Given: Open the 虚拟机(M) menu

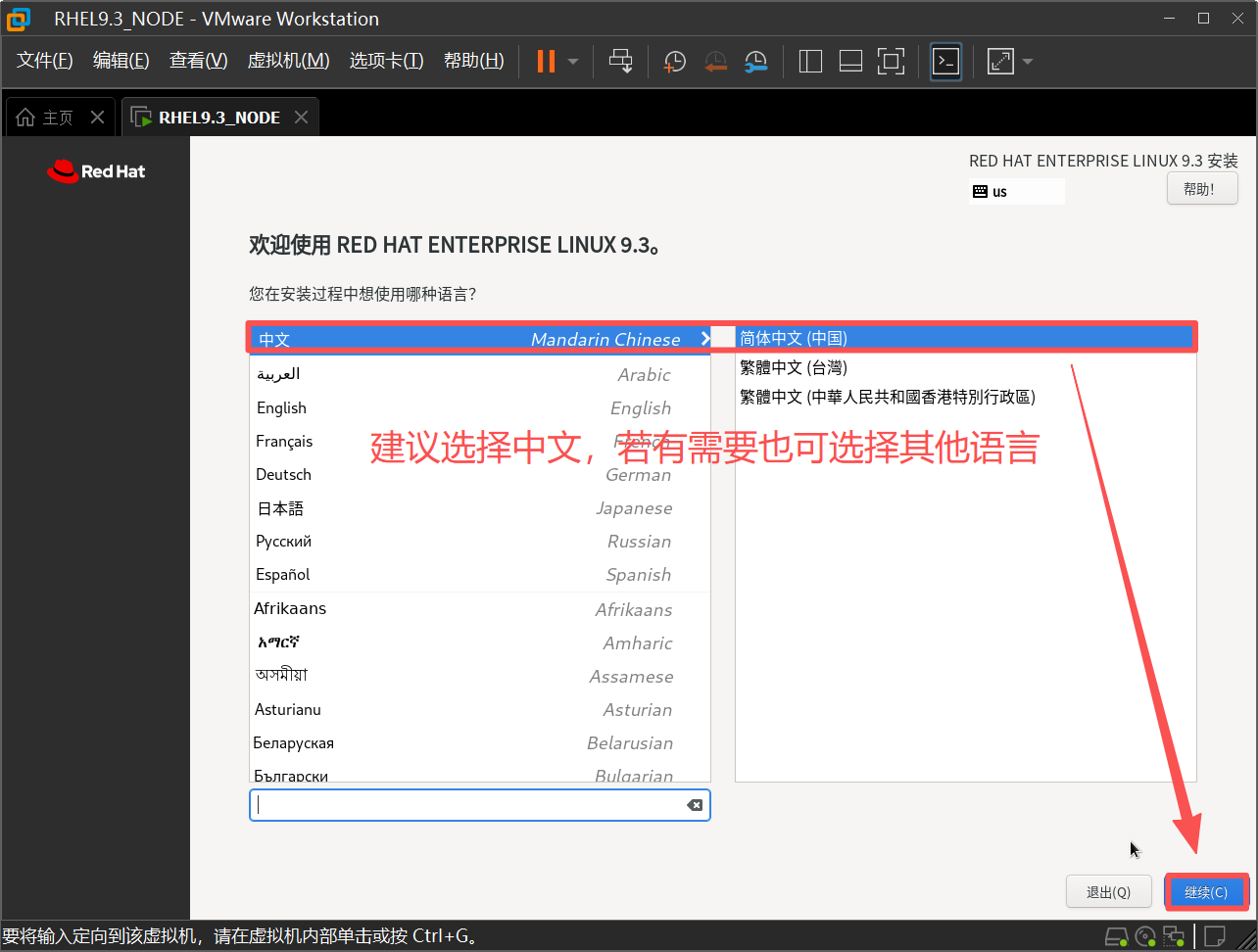Looking at the screenshot, I should pos(289,61).
